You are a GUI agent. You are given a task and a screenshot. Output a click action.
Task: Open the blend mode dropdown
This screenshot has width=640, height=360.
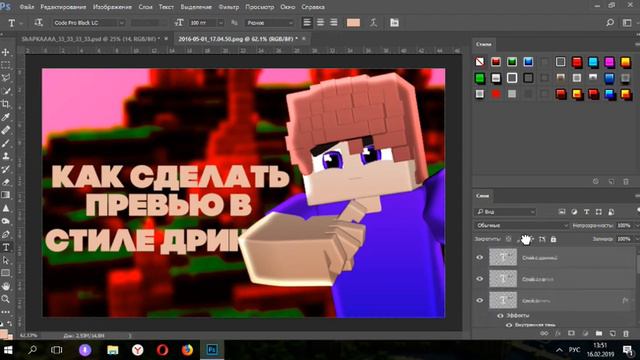[521, 225]
